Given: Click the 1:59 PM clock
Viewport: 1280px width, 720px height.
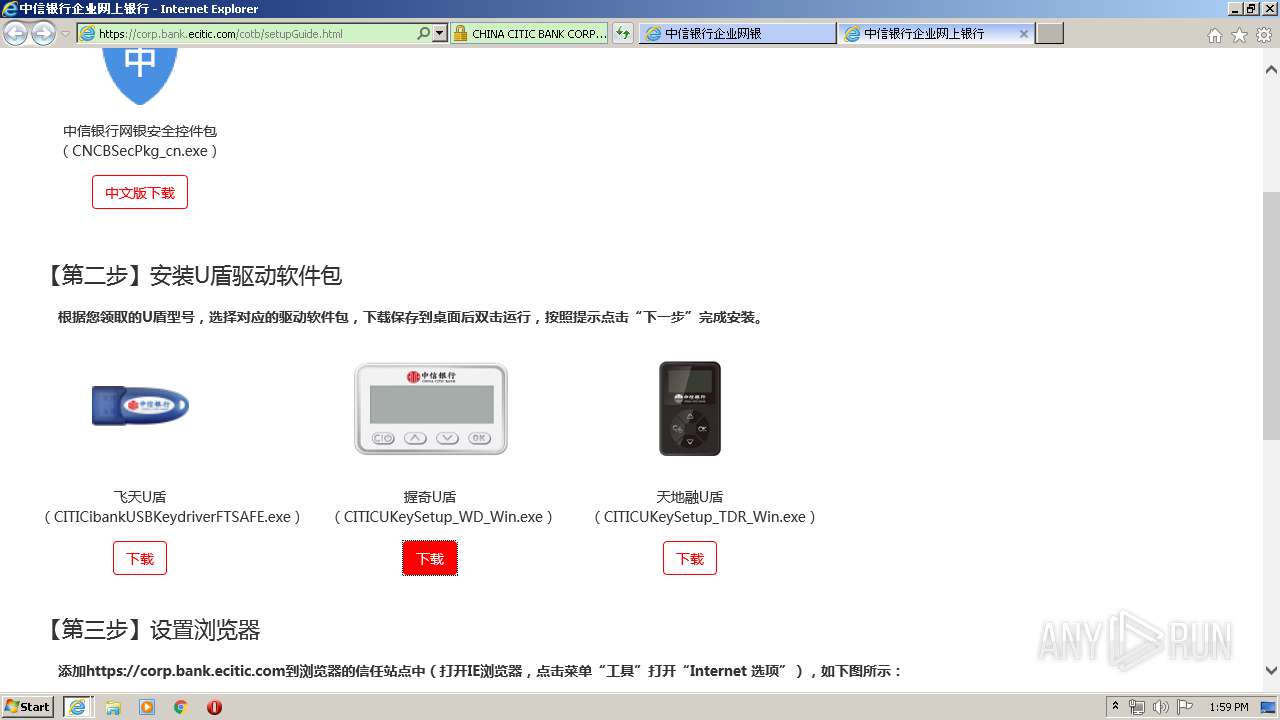Looking at the screenshot, I should [x=1228, y=707].
